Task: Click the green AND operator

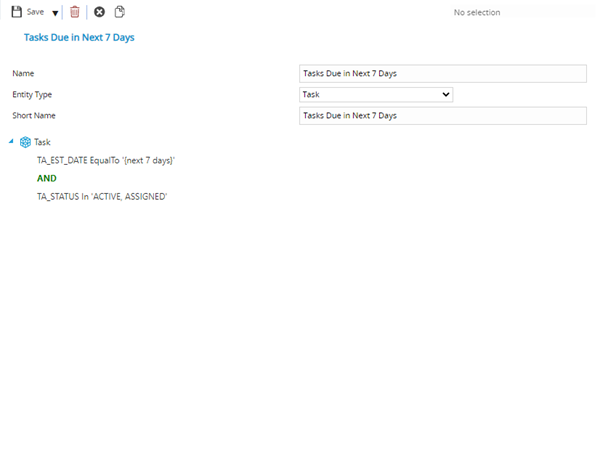Action: [47, 178]
